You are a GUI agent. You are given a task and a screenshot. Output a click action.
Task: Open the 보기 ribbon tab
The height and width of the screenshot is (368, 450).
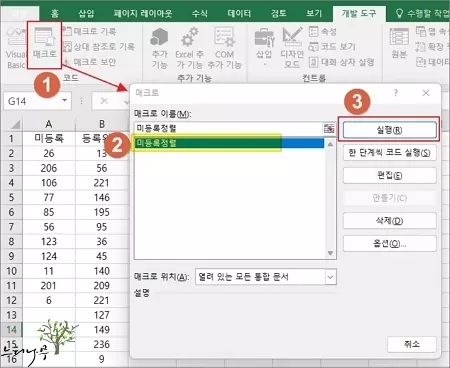(314, 13)
